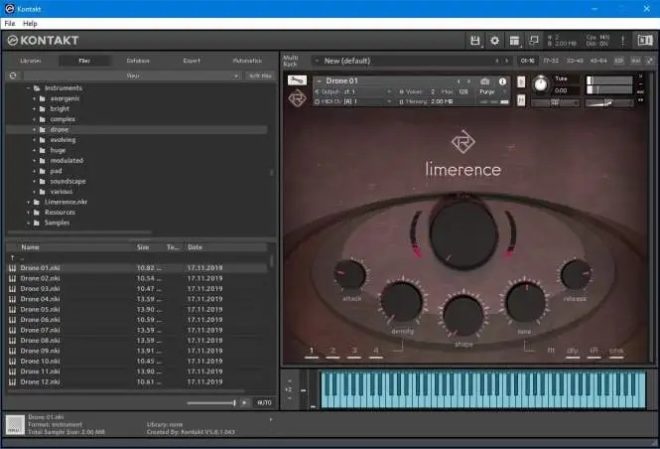
Task: Expand the bright folder
Action: coord(35,109)
